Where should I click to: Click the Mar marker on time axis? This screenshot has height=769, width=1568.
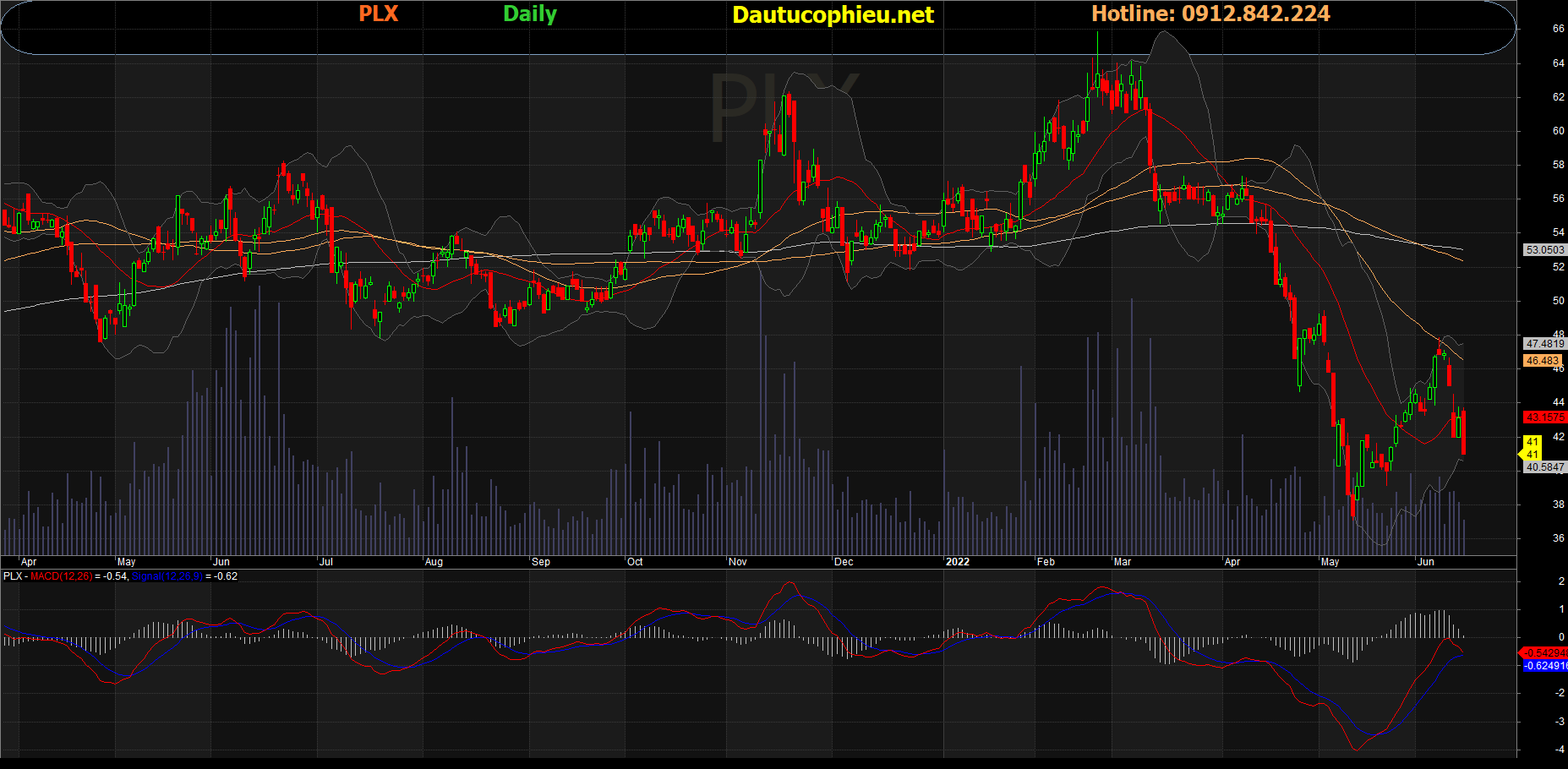pyautogui.click(x=1122, y=562)
